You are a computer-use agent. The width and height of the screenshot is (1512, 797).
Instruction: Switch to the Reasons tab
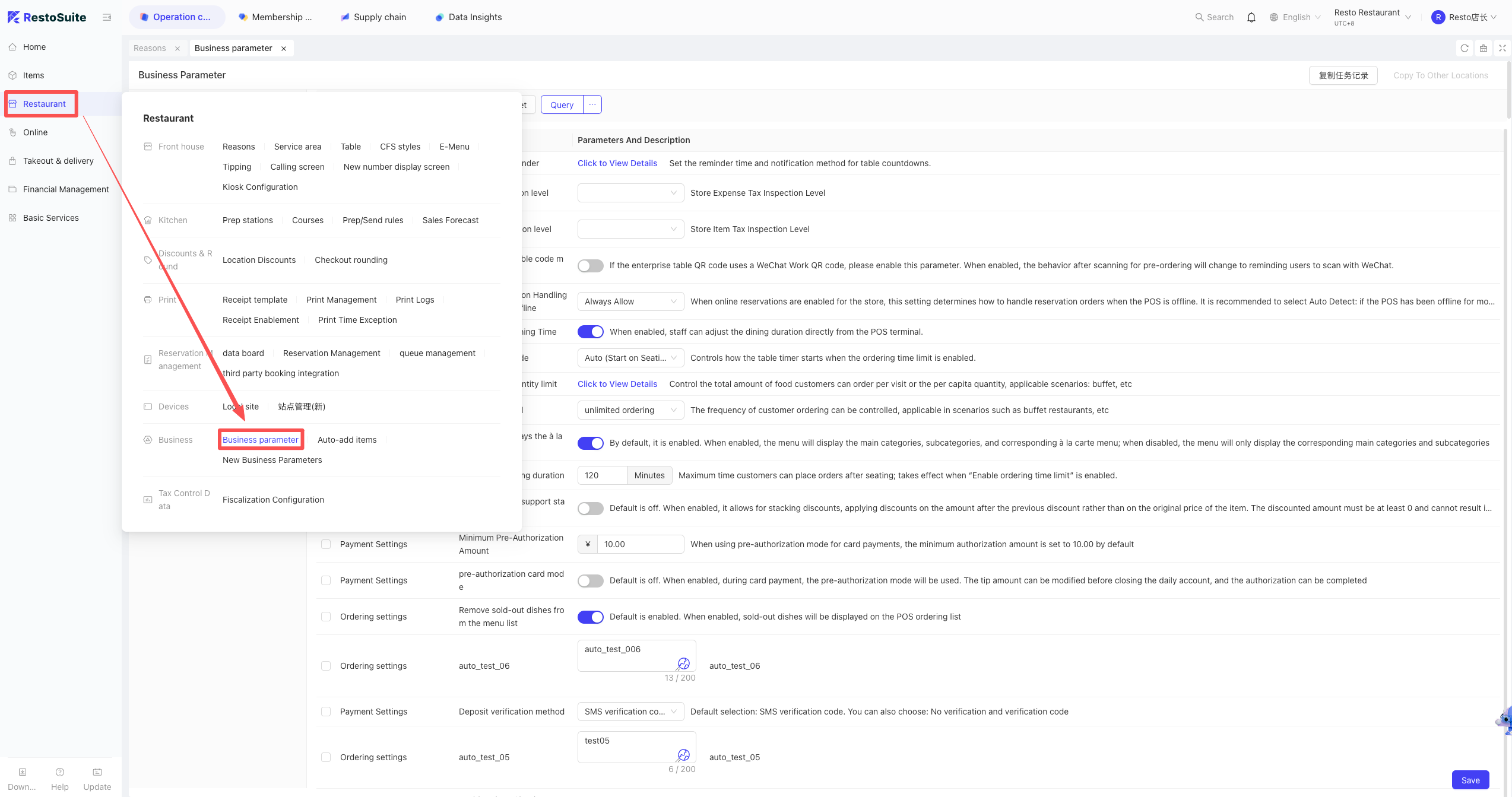point(150,48)
